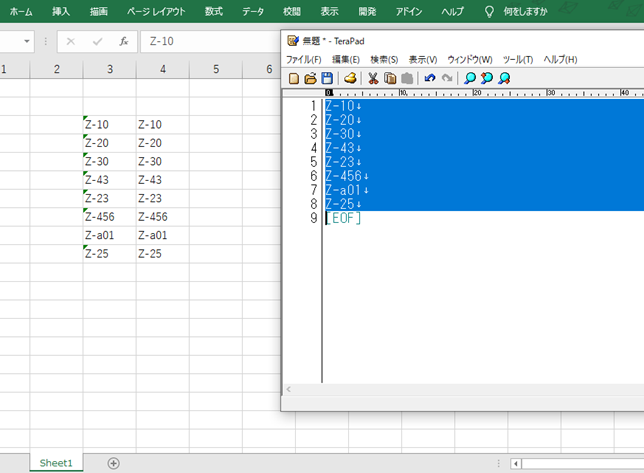The height and width of the screenshot is (473, 644).
Task: Click TeraPad horizontal scrollbar left arrow
Action: pyautogui.click(x=289, y=389)
